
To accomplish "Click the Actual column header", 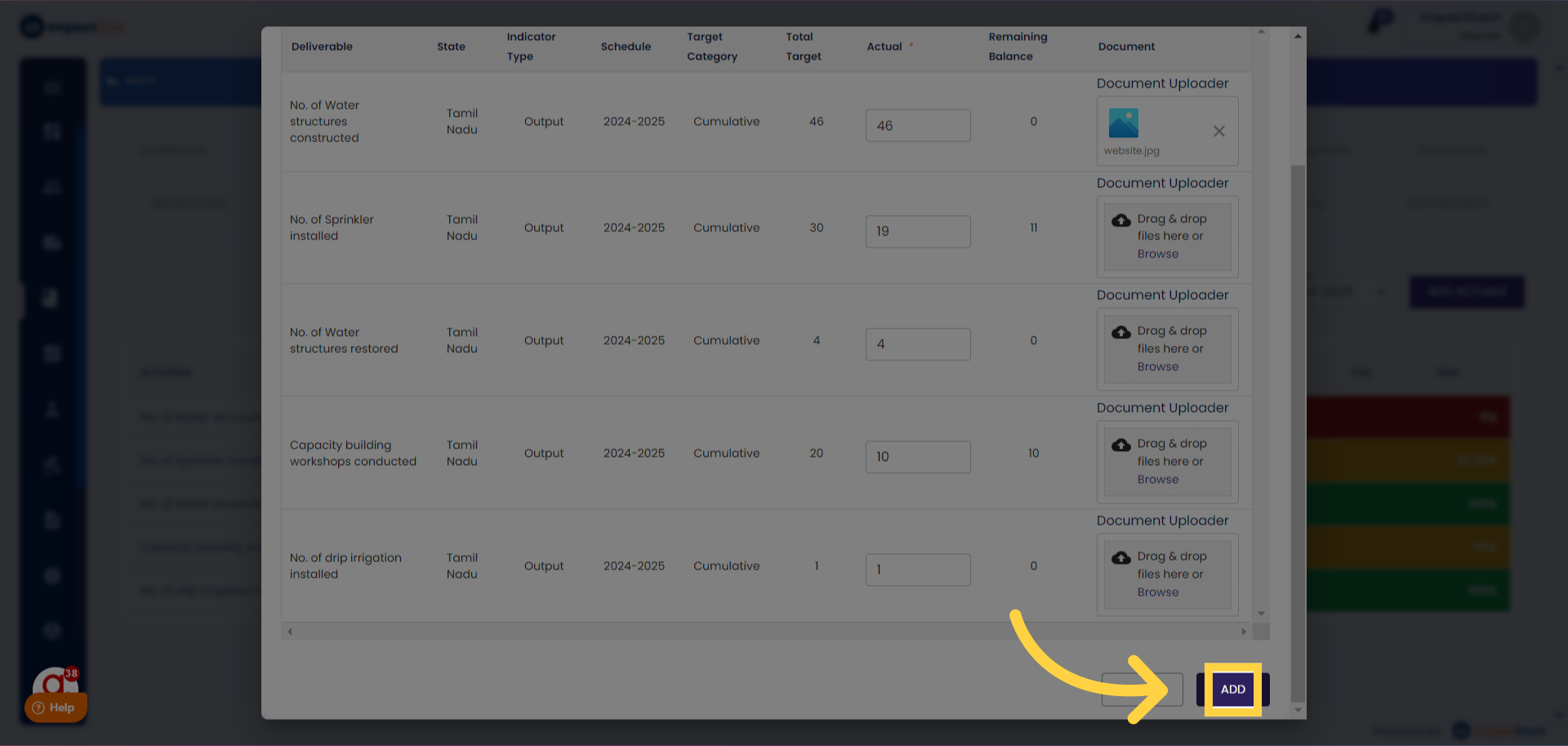I will click(884, 47).
